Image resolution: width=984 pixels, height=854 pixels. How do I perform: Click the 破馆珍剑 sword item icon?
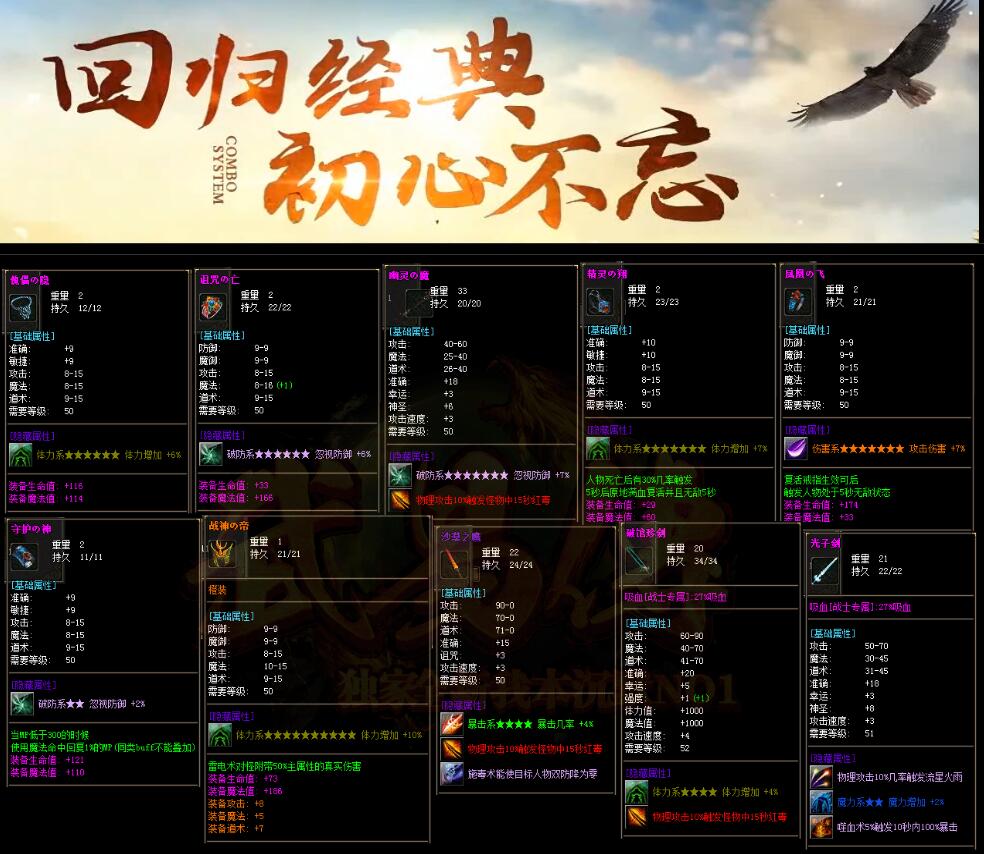pyautogui.click(x=639, y=562)
